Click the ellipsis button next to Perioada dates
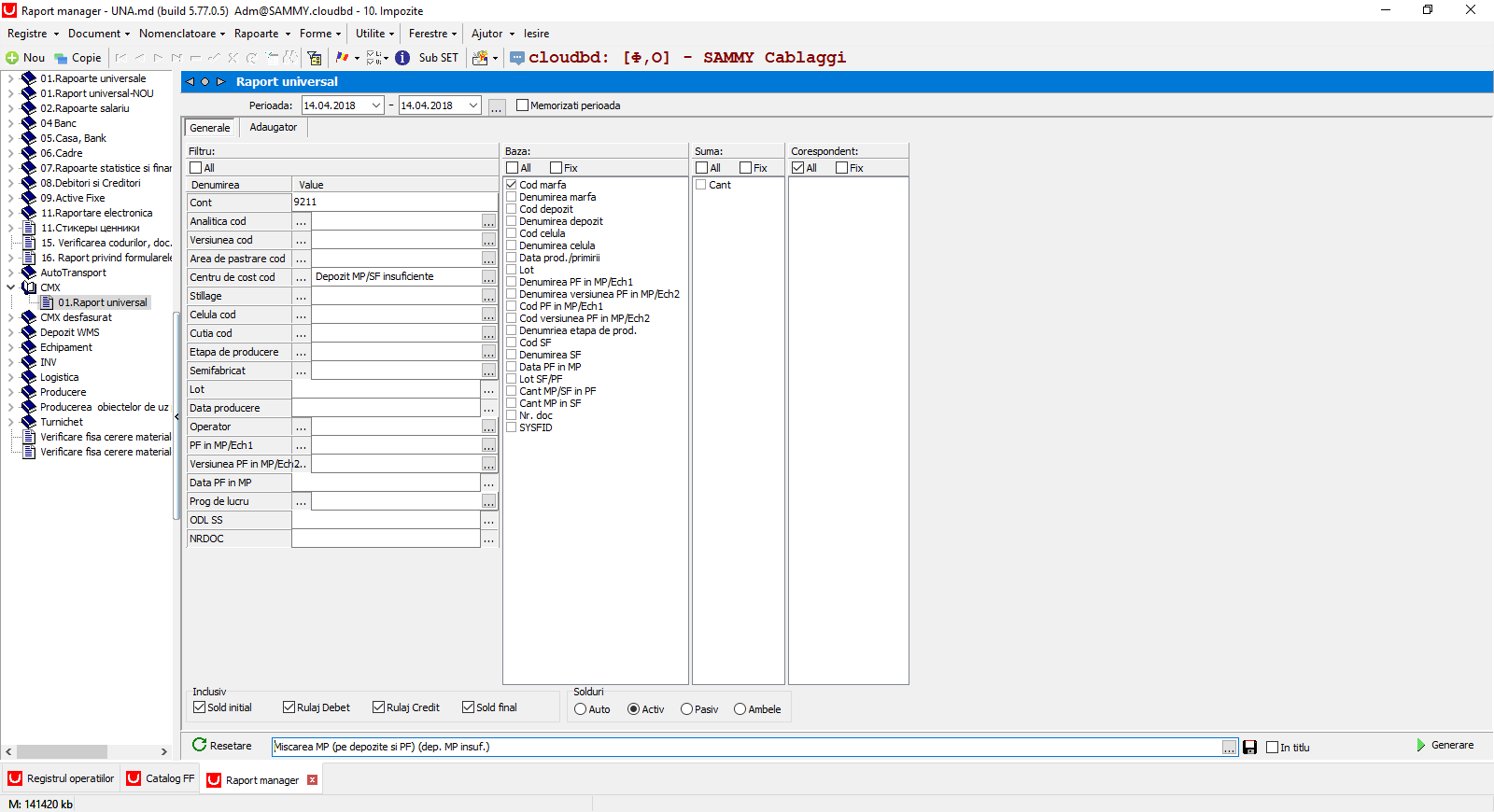1494x812 pixels. coord(497,106)
